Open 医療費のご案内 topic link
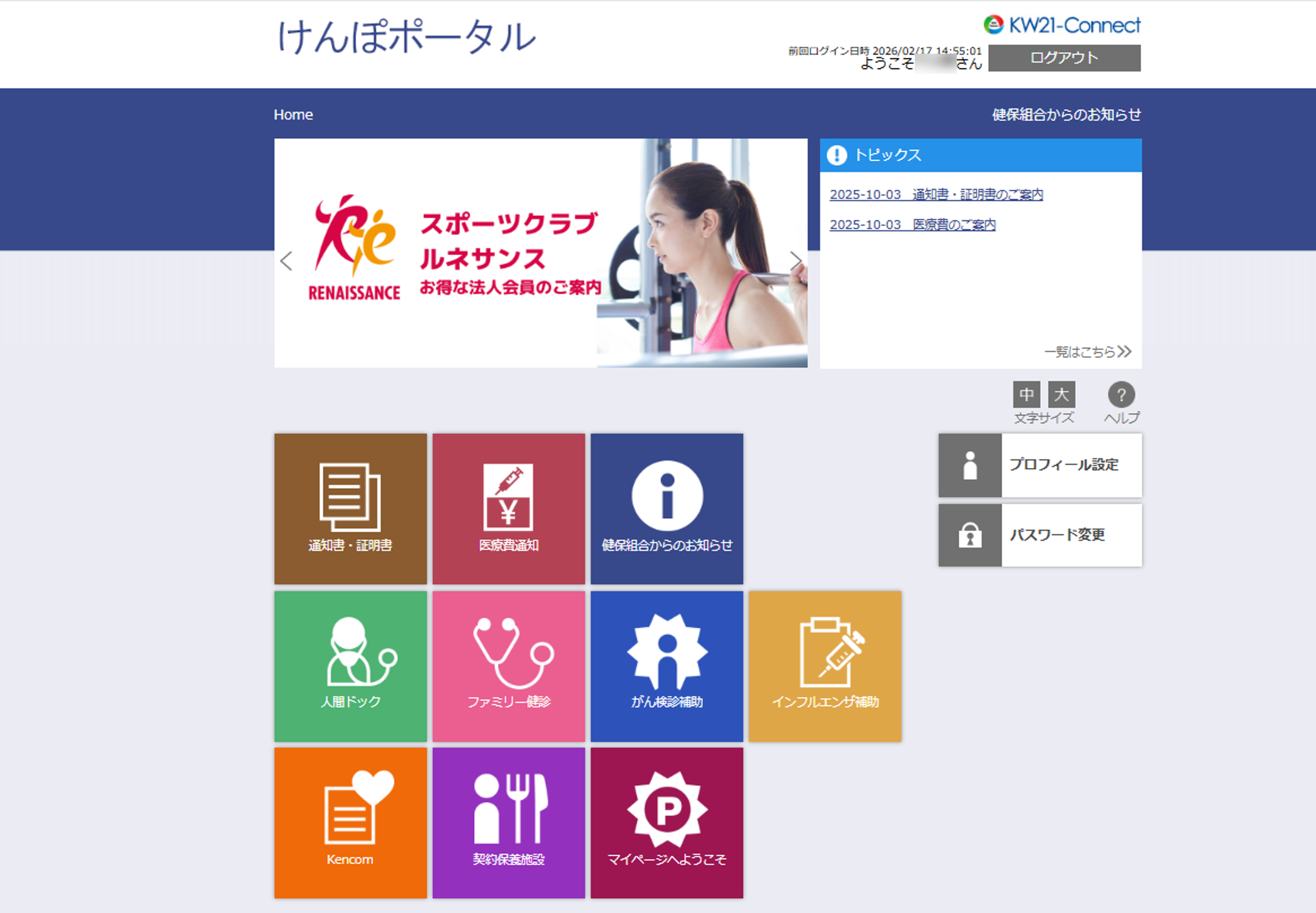 point(913,225)
